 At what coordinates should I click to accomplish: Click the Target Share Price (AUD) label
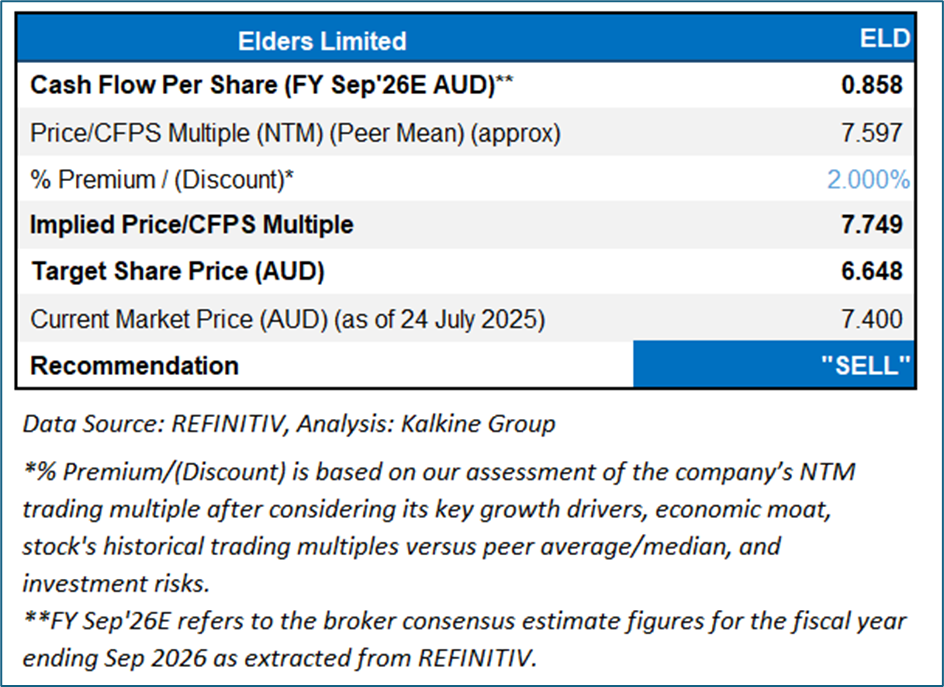coord(178,271)
